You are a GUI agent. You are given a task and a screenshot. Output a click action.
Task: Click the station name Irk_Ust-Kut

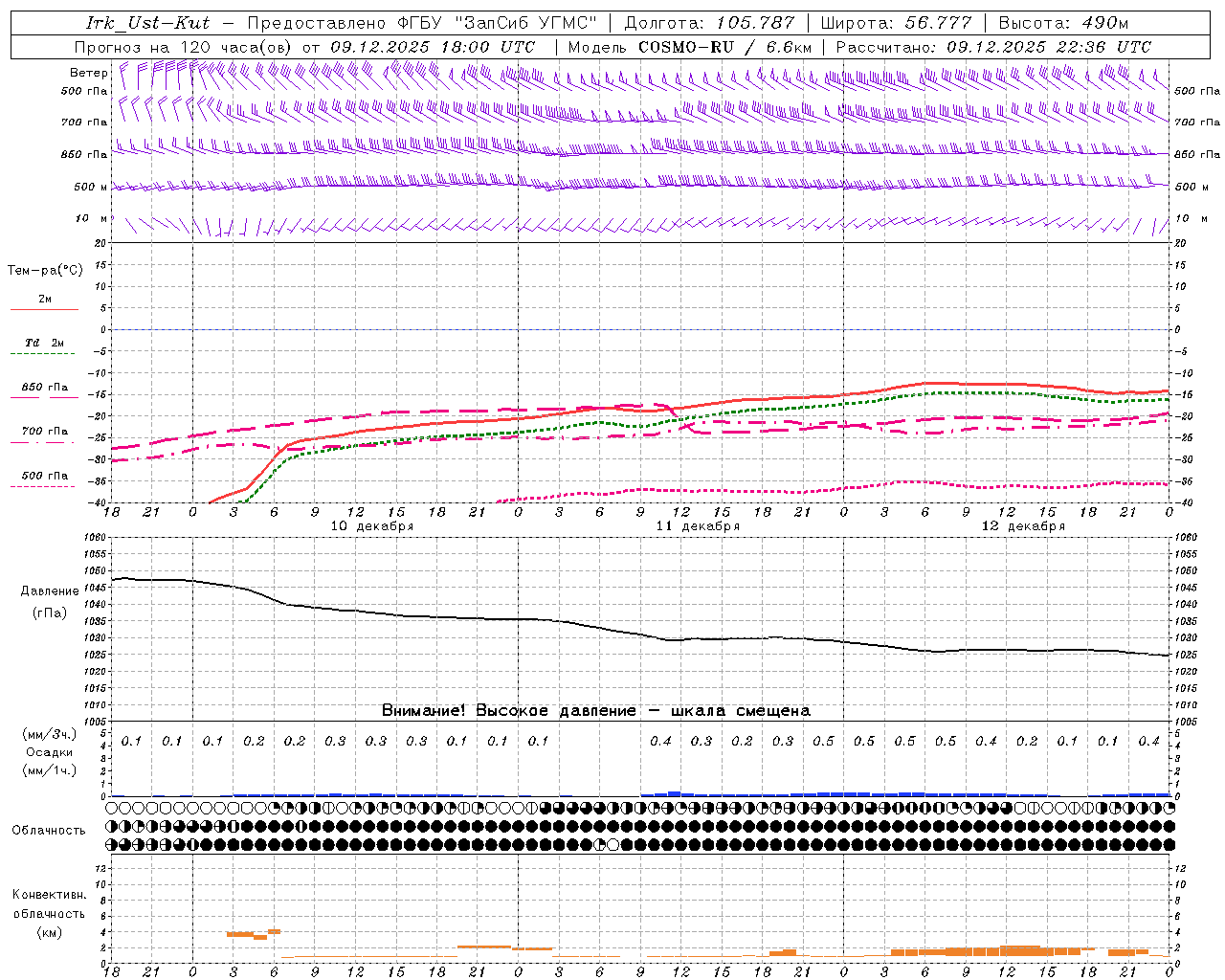147,23
